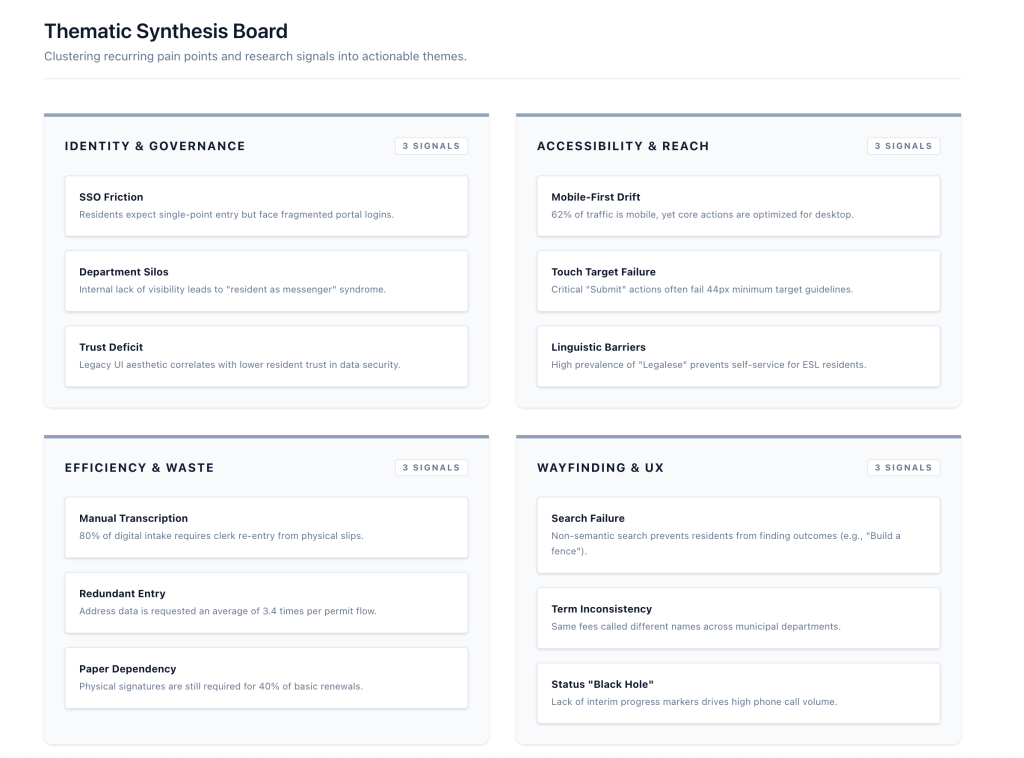The width and height of the screenshot is (1024, 758).
Task: Select the Touch Target Failure card
Action: [738, 281]
